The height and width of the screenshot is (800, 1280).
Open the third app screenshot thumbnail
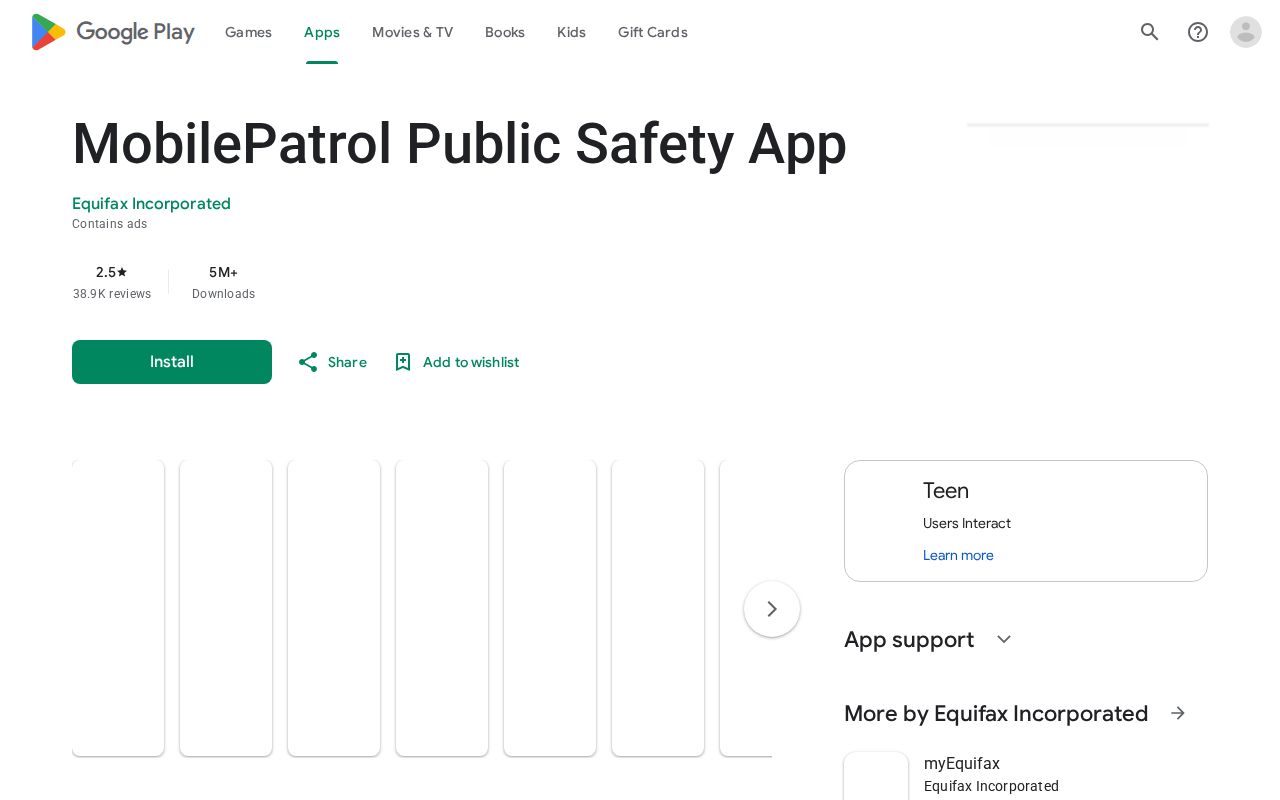pos(334,608)
